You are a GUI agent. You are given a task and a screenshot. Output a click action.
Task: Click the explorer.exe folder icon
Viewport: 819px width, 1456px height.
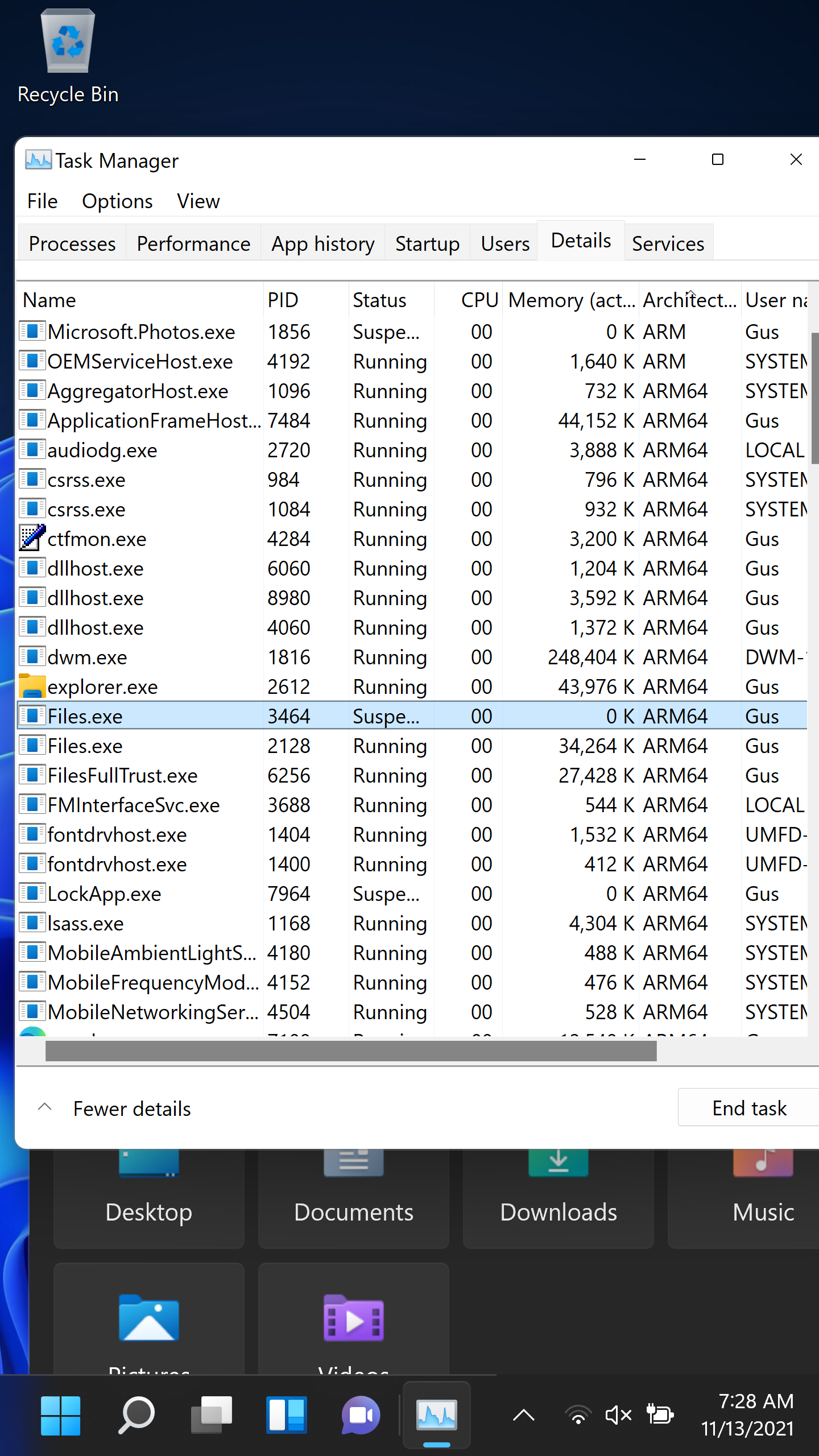click(32, 686)
